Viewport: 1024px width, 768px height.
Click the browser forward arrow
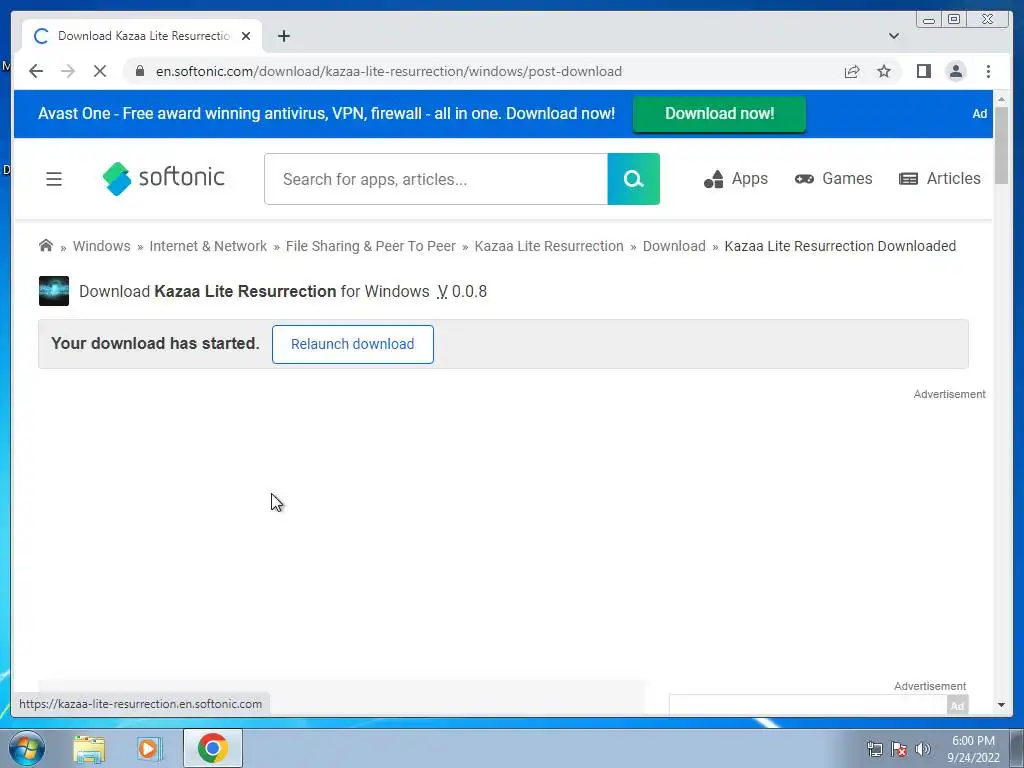[x=68, y=71]
